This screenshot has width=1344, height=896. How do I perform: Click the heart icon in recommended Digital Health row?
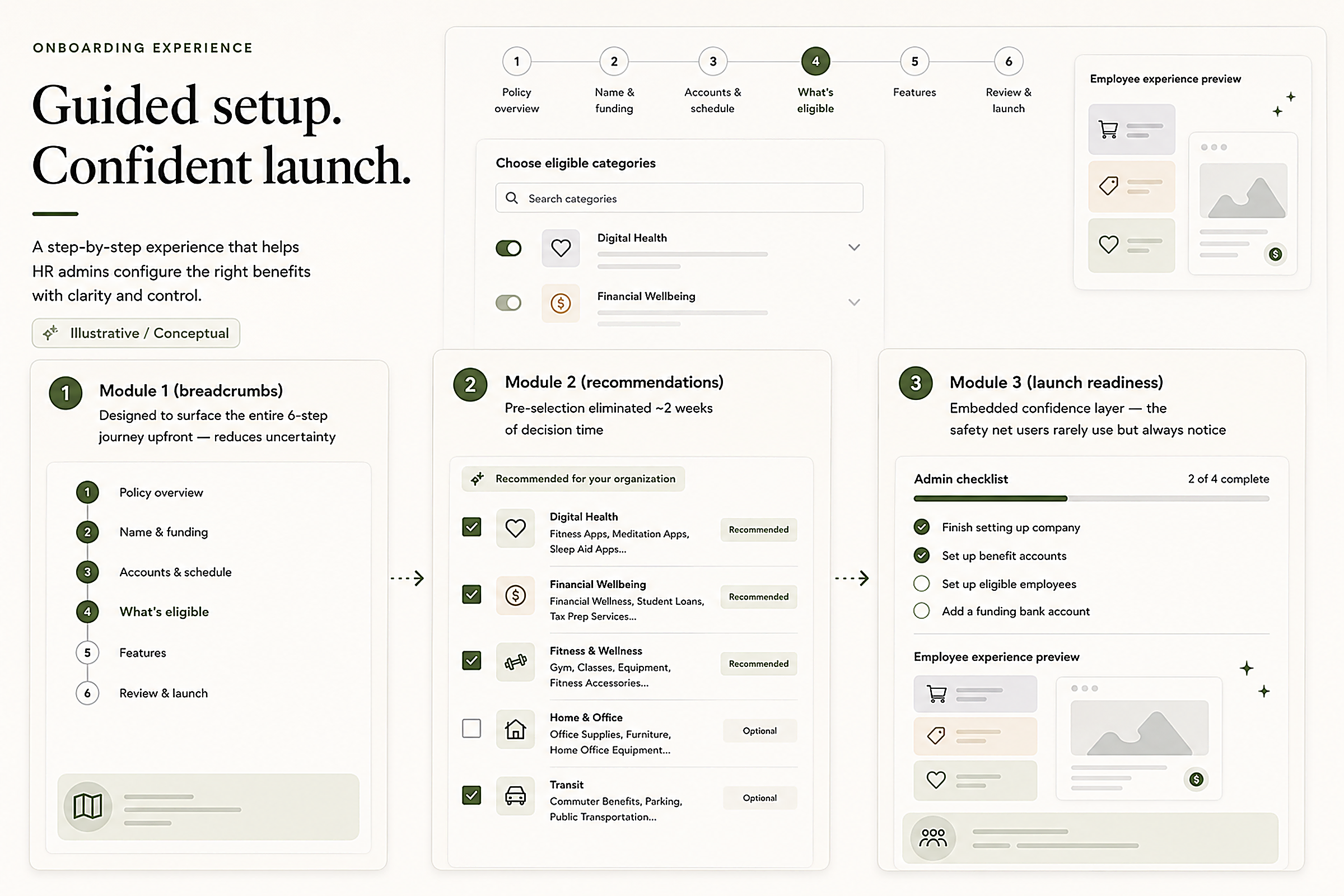tap(515, 528)
